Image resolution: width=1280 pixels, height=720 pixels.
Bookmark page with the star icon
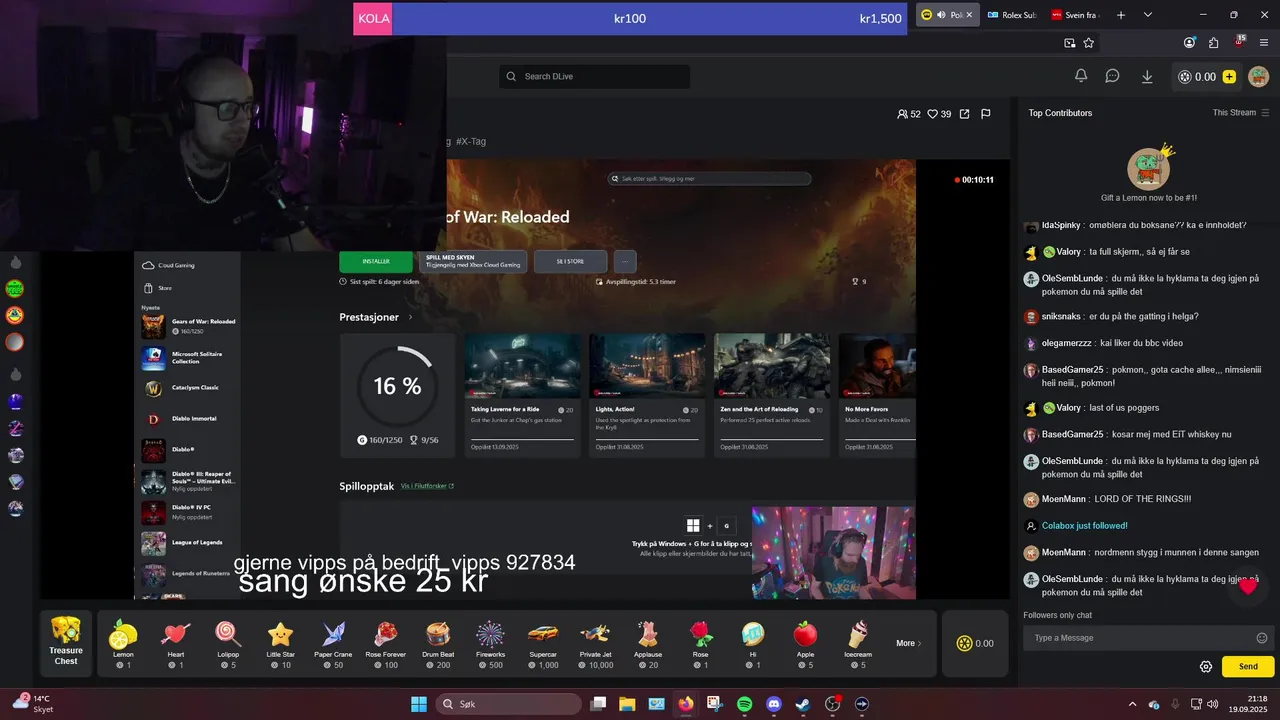point(1089,43)
